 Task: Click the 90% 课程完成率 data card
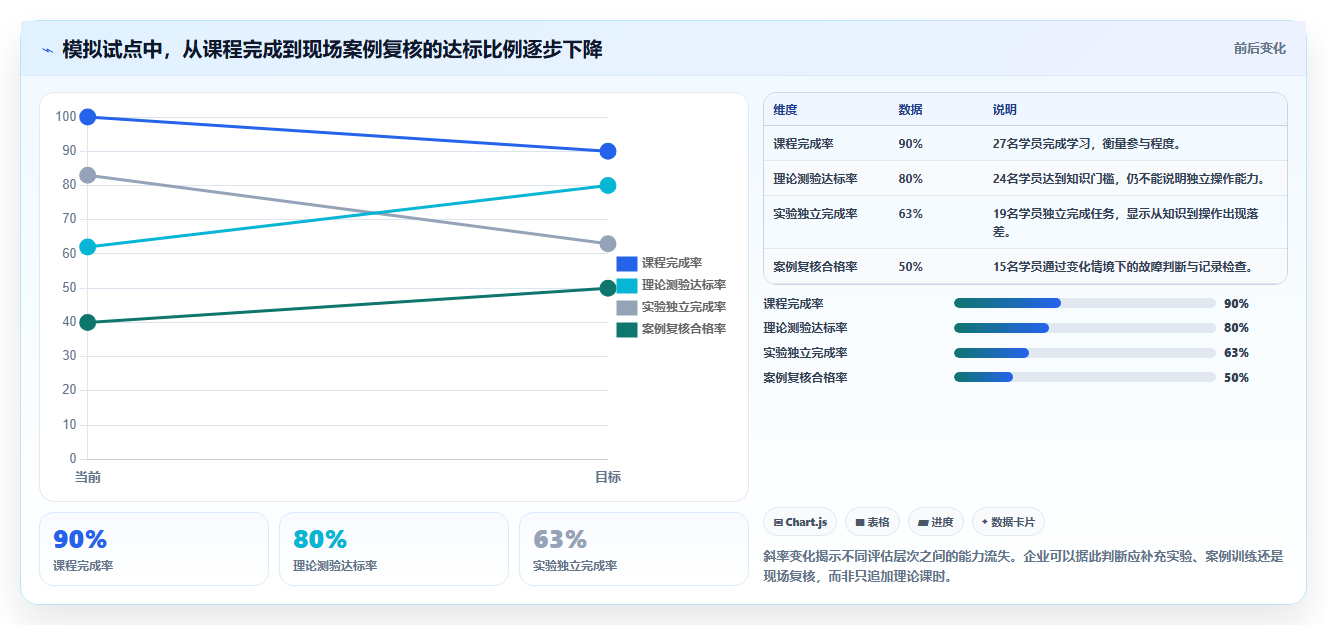click(x=154, y=549)
